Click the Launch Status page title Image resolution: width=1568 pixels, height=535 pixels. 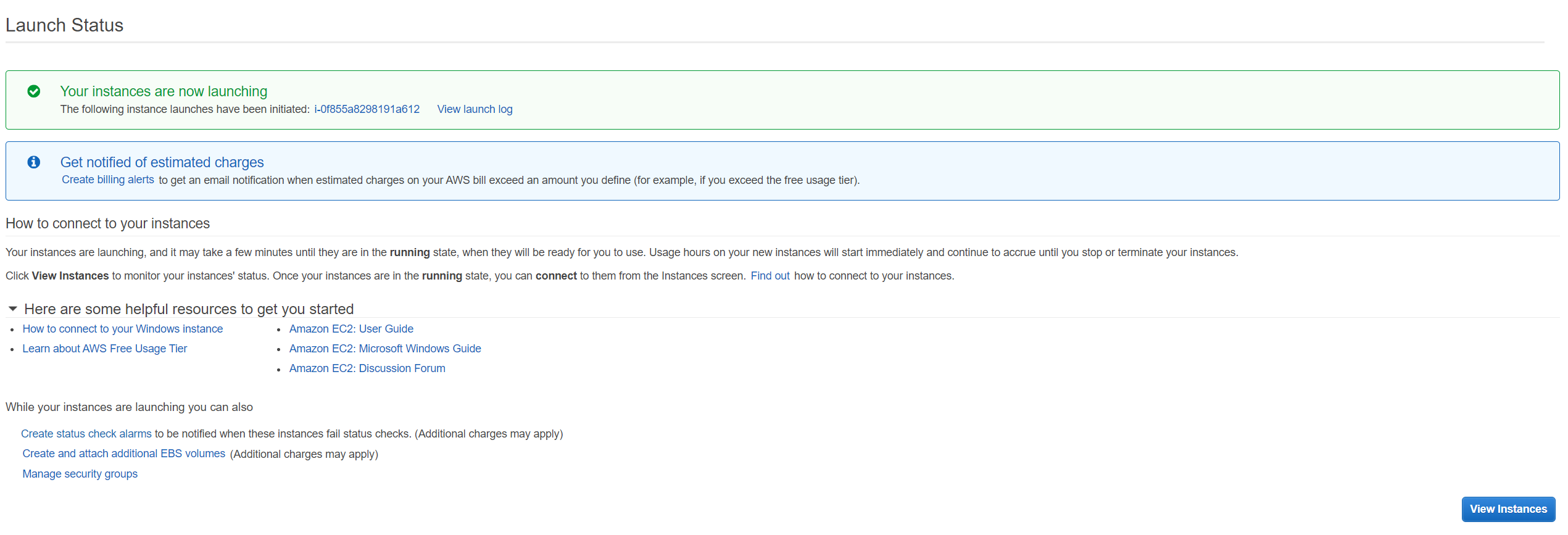pyautogui.click(x=64, y=25)
